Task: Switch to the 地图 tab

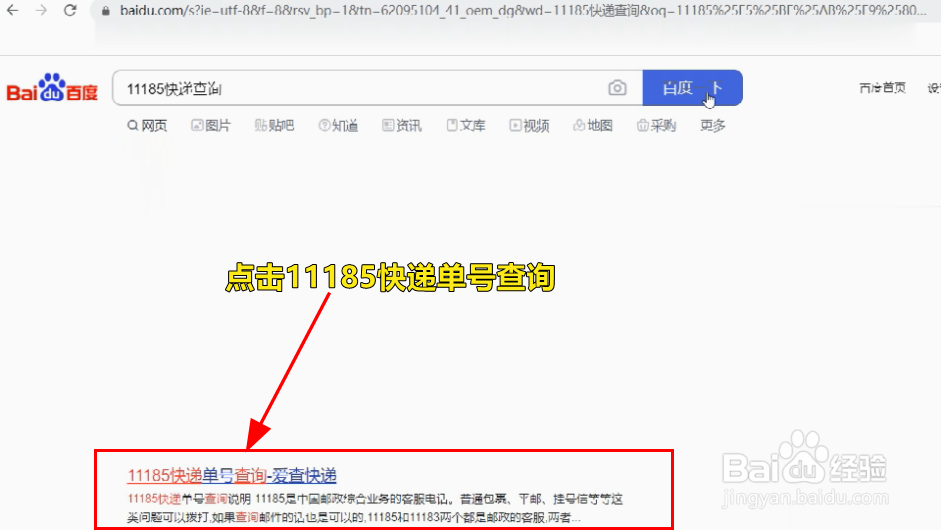Action: (x=593, y=125)
